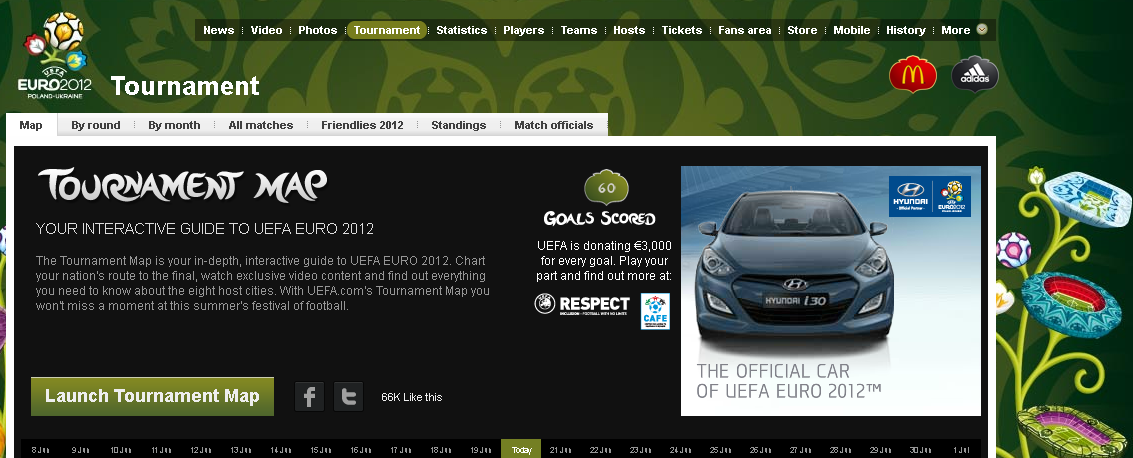Viewport: 1133px width, 458px height.
Task: Select 21 Jun on the timeline
Action: (x=560, y=450)
